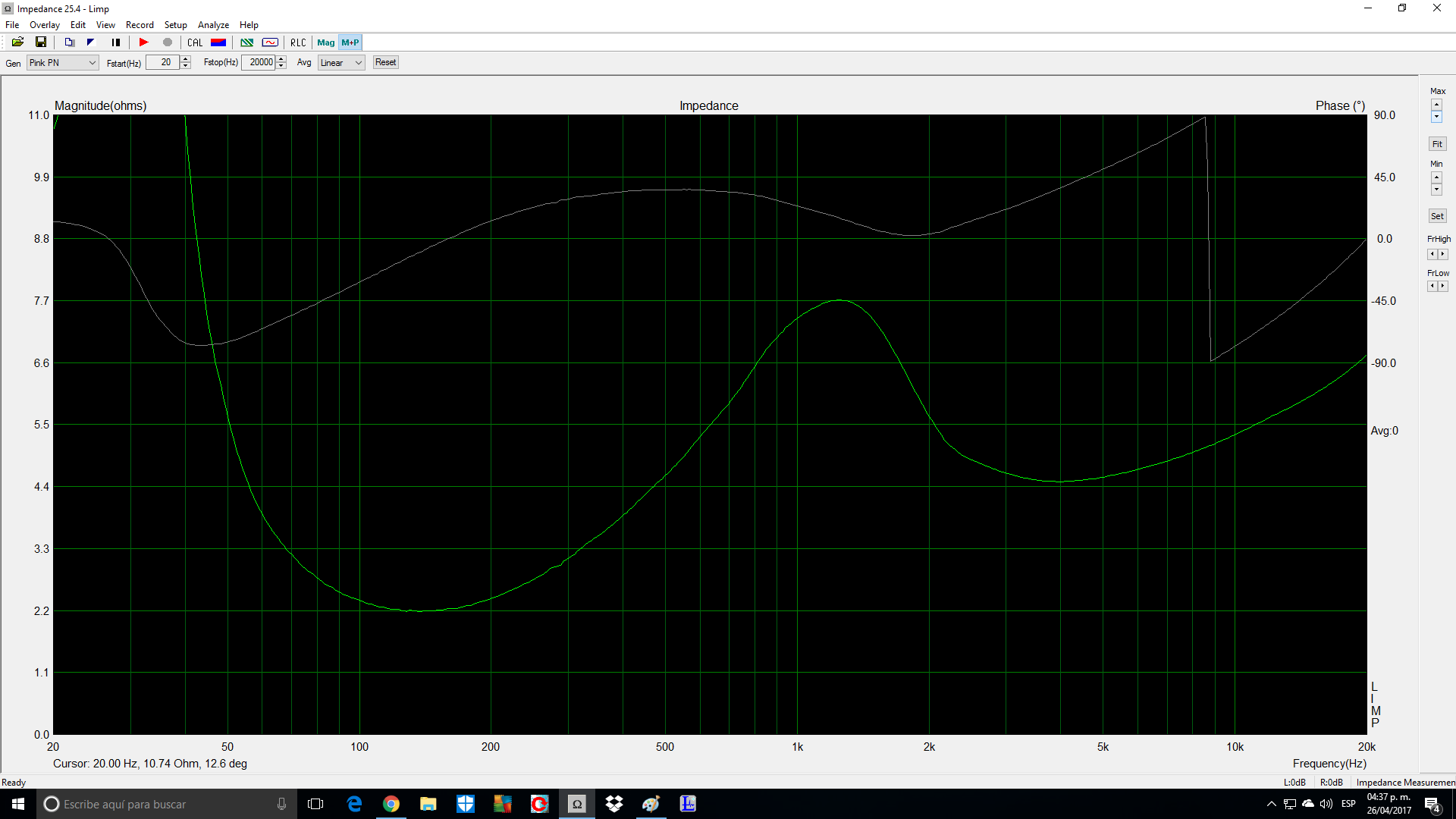This screenshot has width=1456, height=819.
Task: Open the Analyze menu
Action: (213, 25)
